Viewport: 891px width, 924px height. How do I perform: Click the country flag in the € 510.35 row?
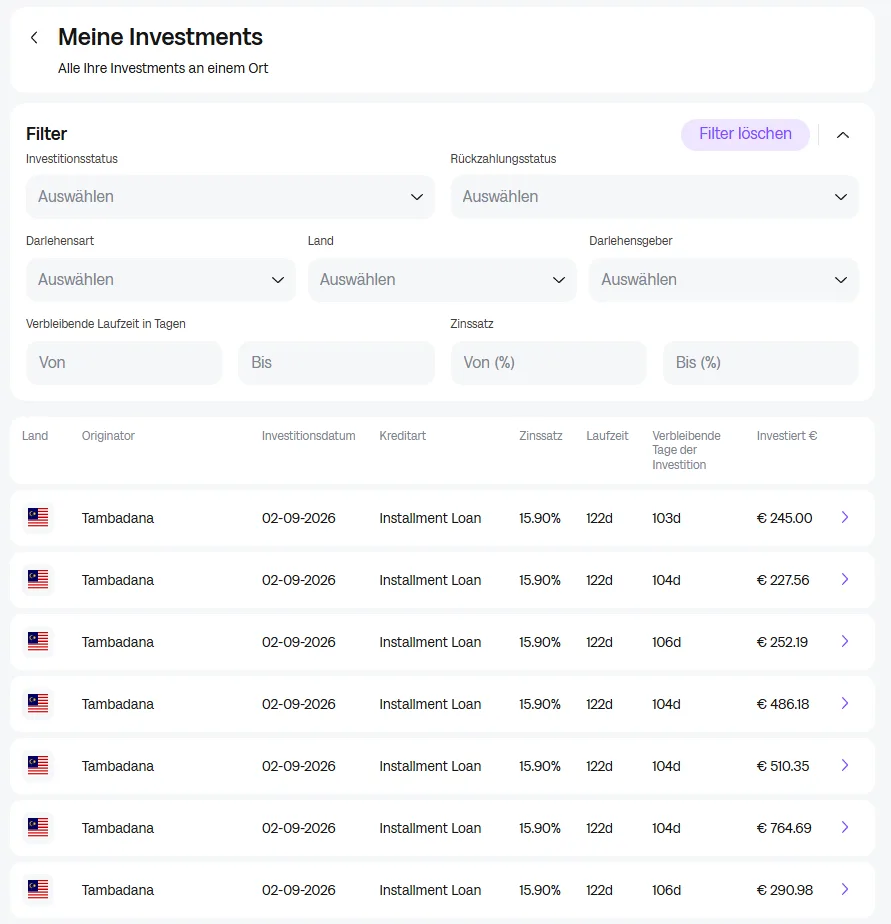[38, 765]
